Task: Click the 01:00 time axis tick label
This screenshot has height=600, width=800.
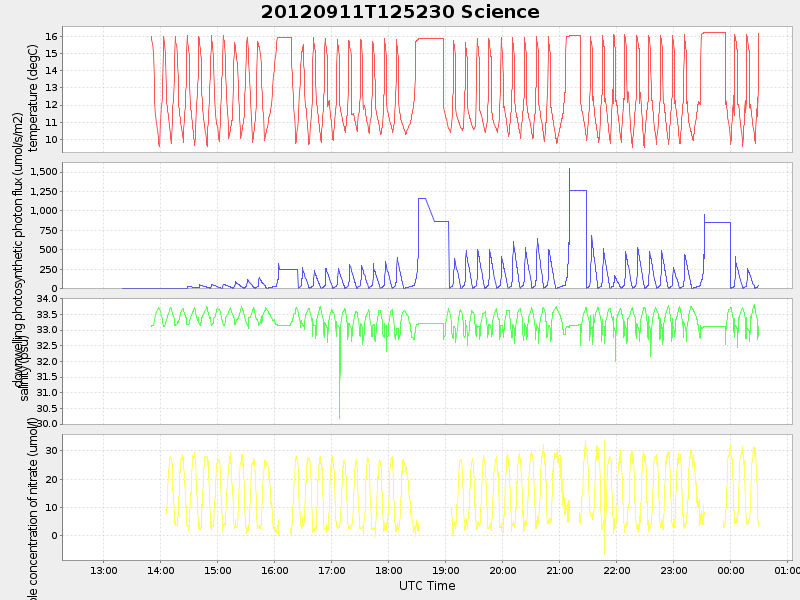Action: [x=787, y=570]
